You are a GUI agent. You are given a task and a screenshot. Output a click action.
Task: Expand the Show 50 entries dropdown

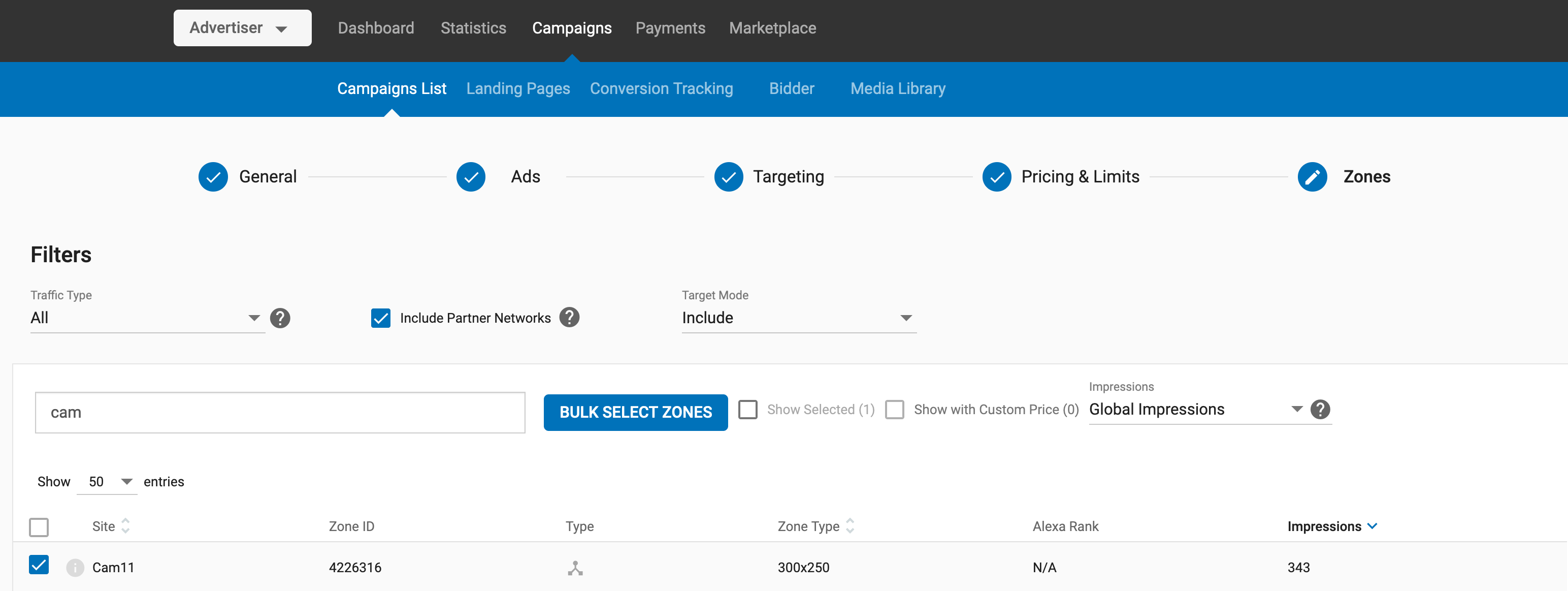coord(108,481)
